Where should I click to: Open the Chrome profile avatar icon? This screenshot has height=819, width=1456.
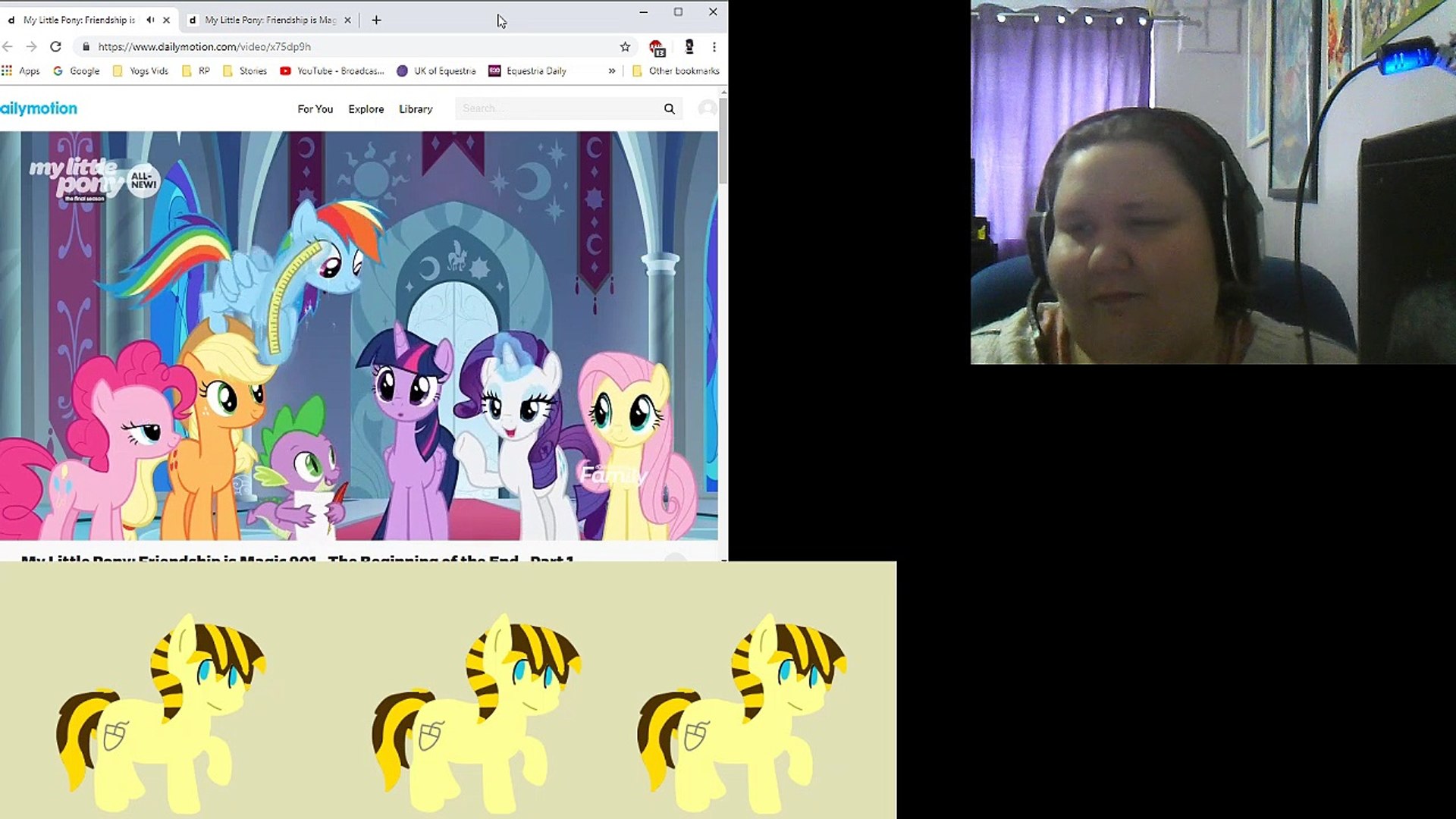coord(689,47)
